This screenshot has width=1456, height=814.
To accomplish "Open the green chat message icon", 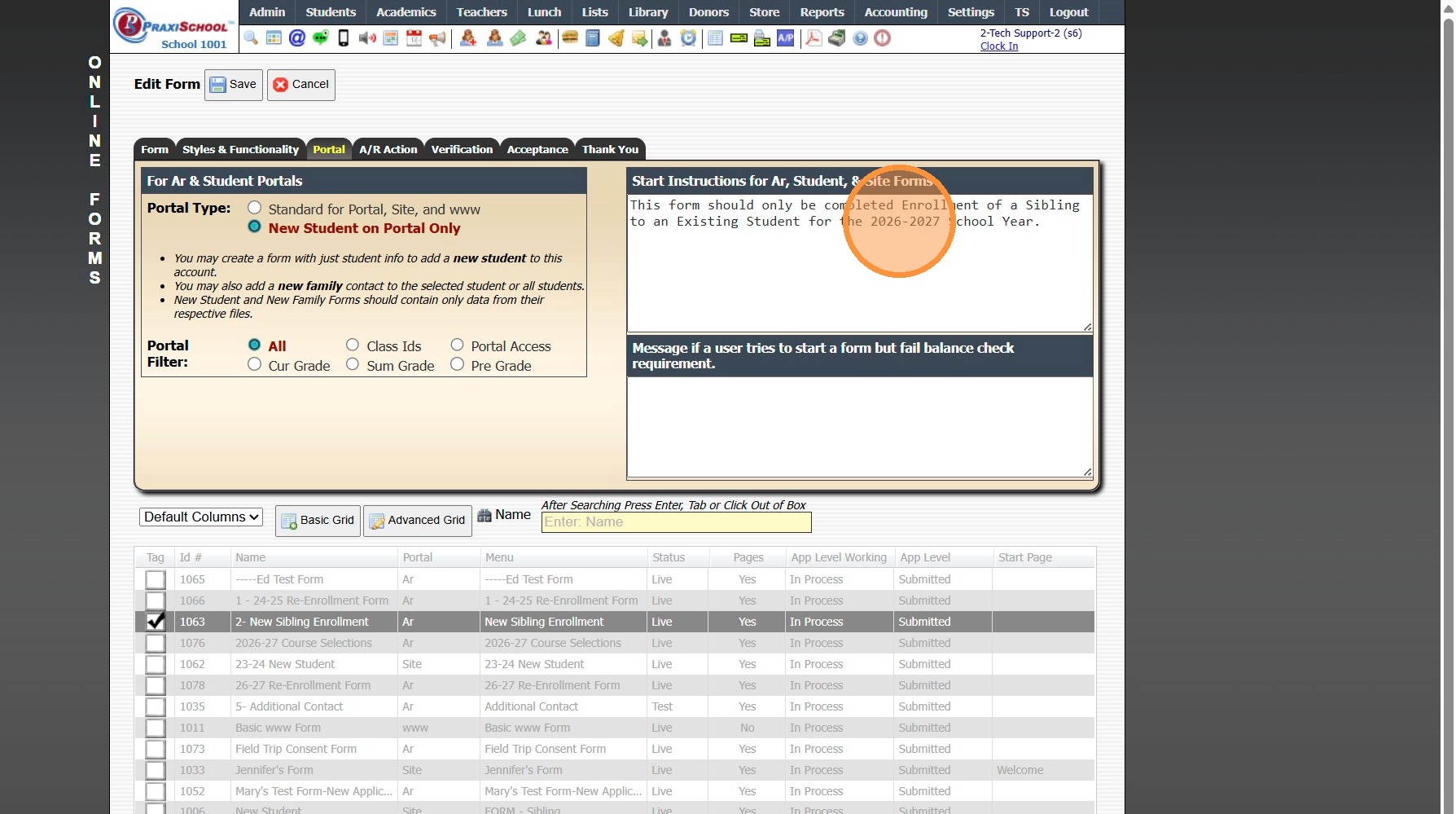I will coord(321,38).
